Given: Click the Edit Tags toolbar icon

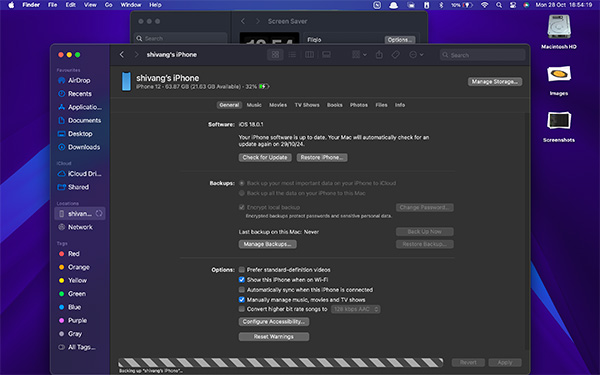Looking at the screenshot, I should (x=396, y=55).
